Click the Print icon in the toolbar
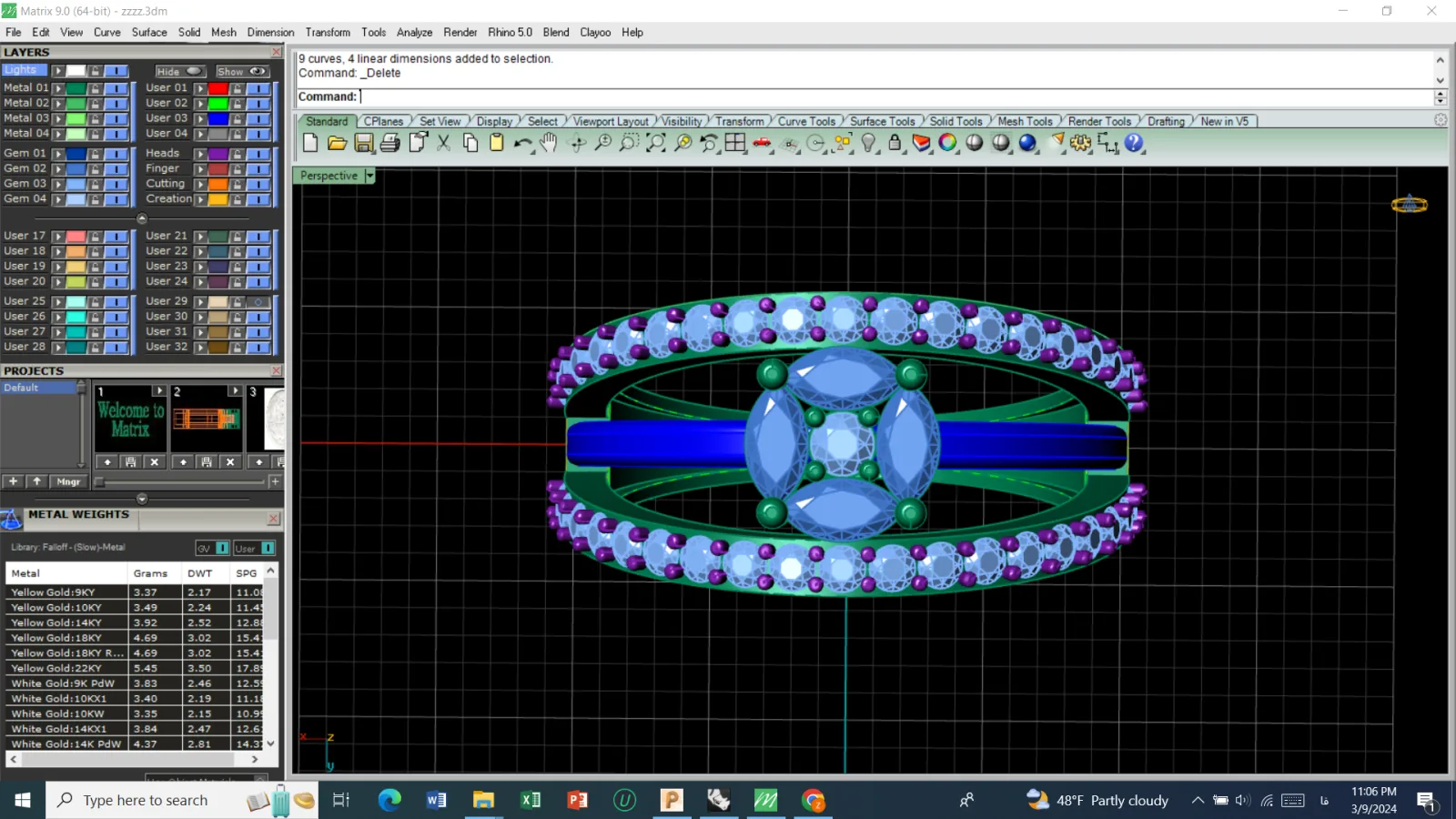 390,143
